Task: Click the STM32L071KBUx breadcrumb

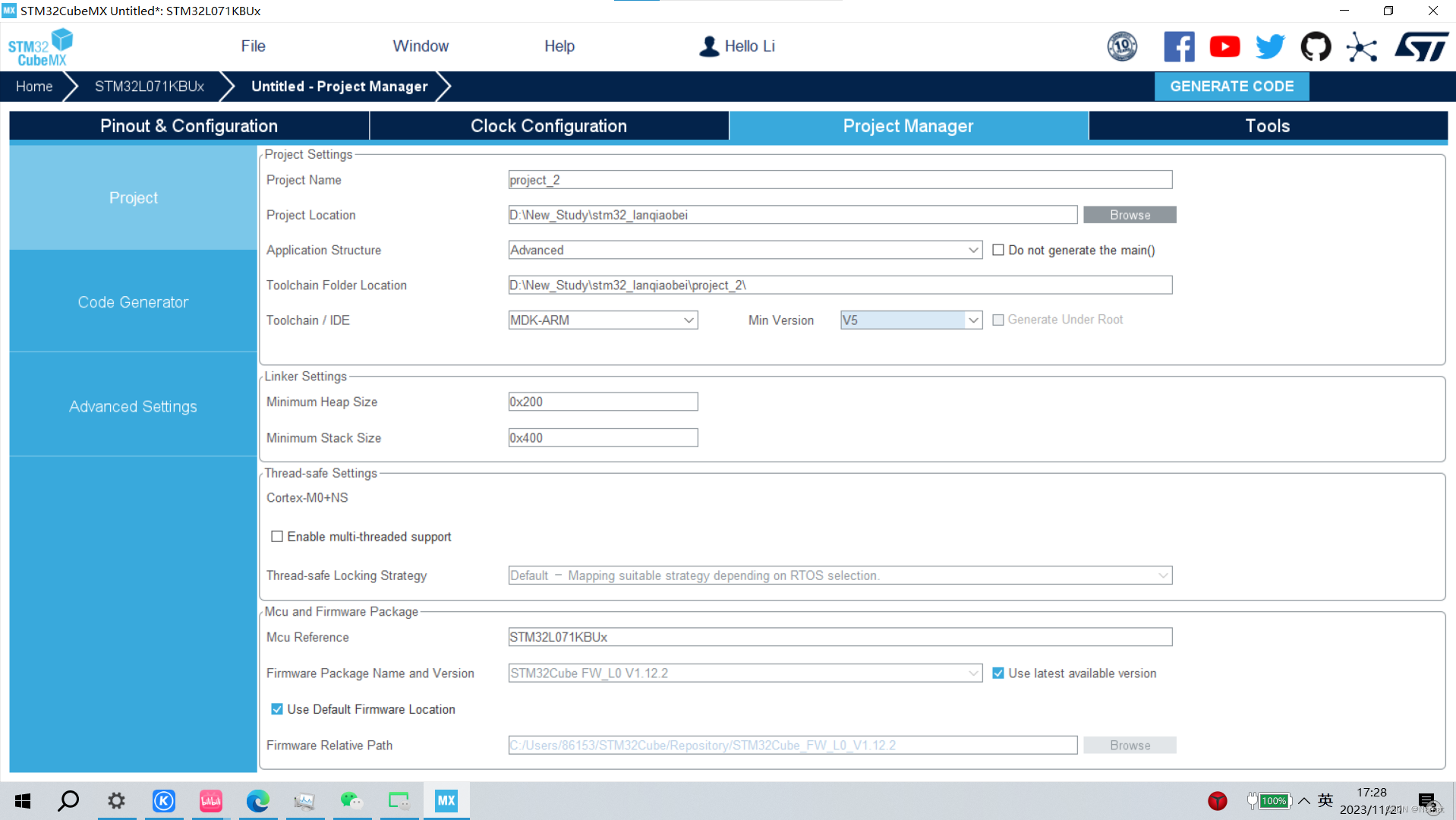Action: coord(150,87)
